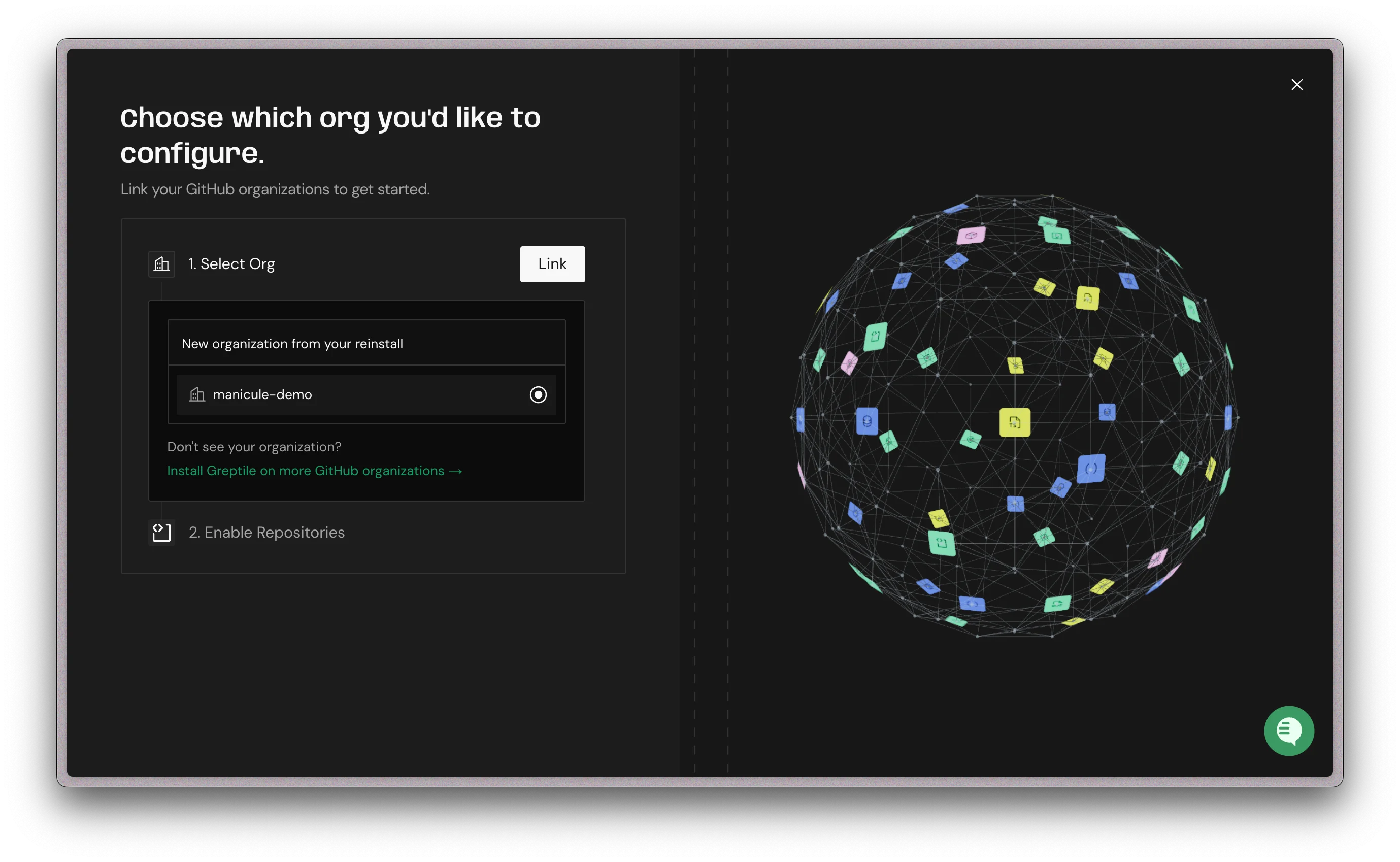The image size is (1400, 862).
Task: Click the building icon beside Select Org
Action: coord(162,264)
